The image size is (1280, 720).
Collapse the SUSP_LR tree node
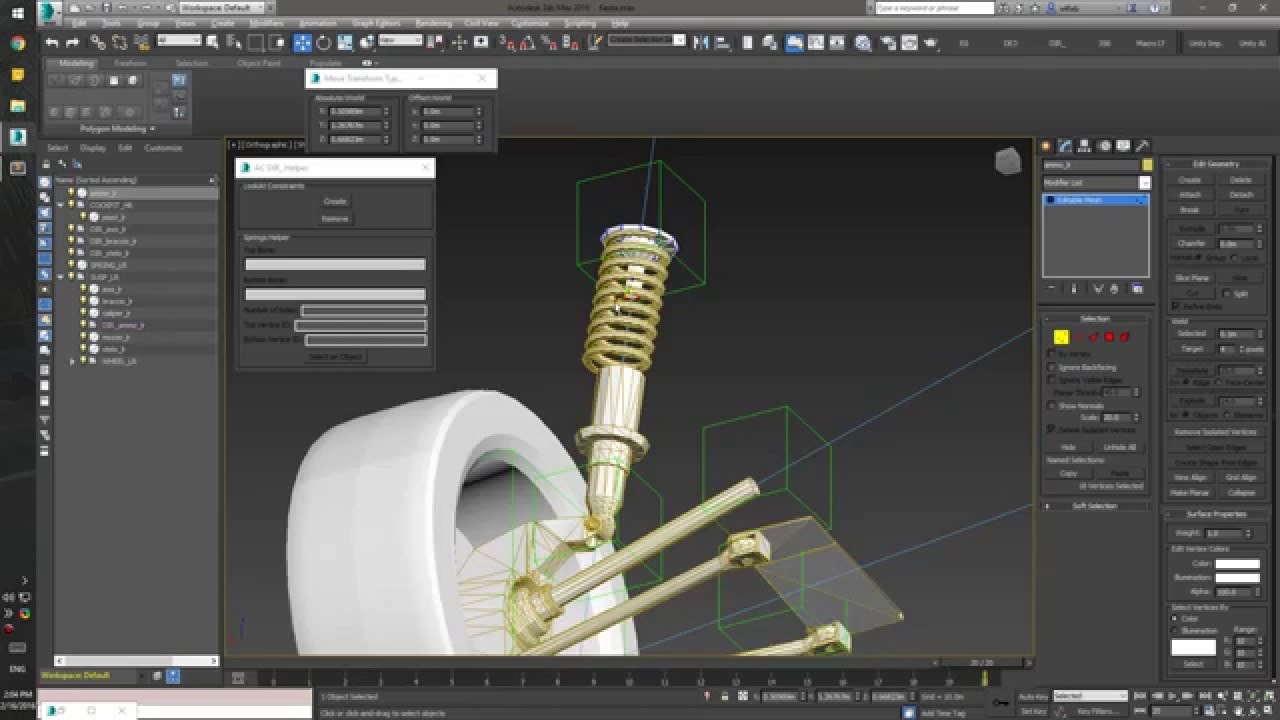pos(60,277)
